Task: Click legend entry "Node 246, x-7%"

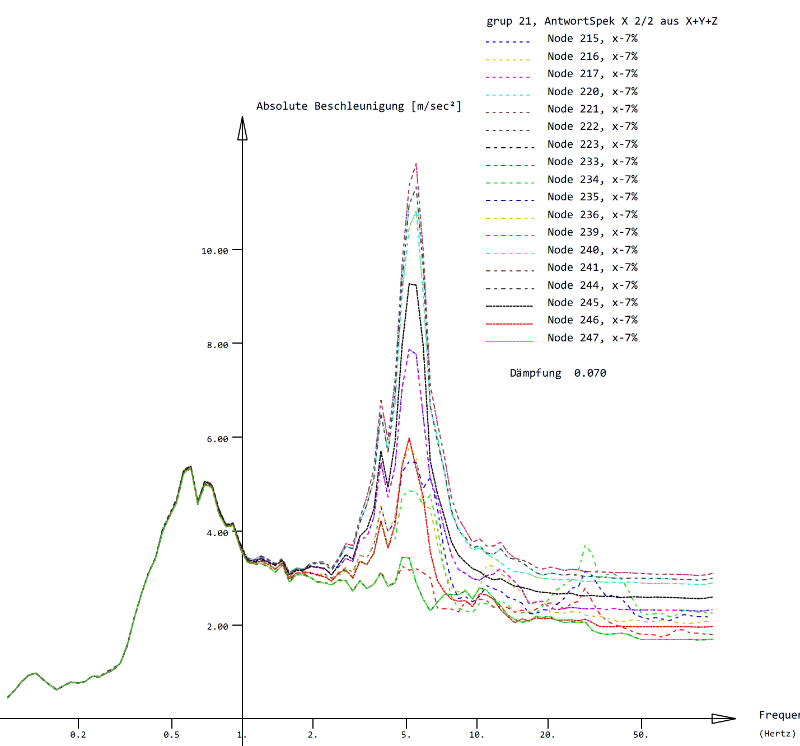Action: (x=592, y=320)
